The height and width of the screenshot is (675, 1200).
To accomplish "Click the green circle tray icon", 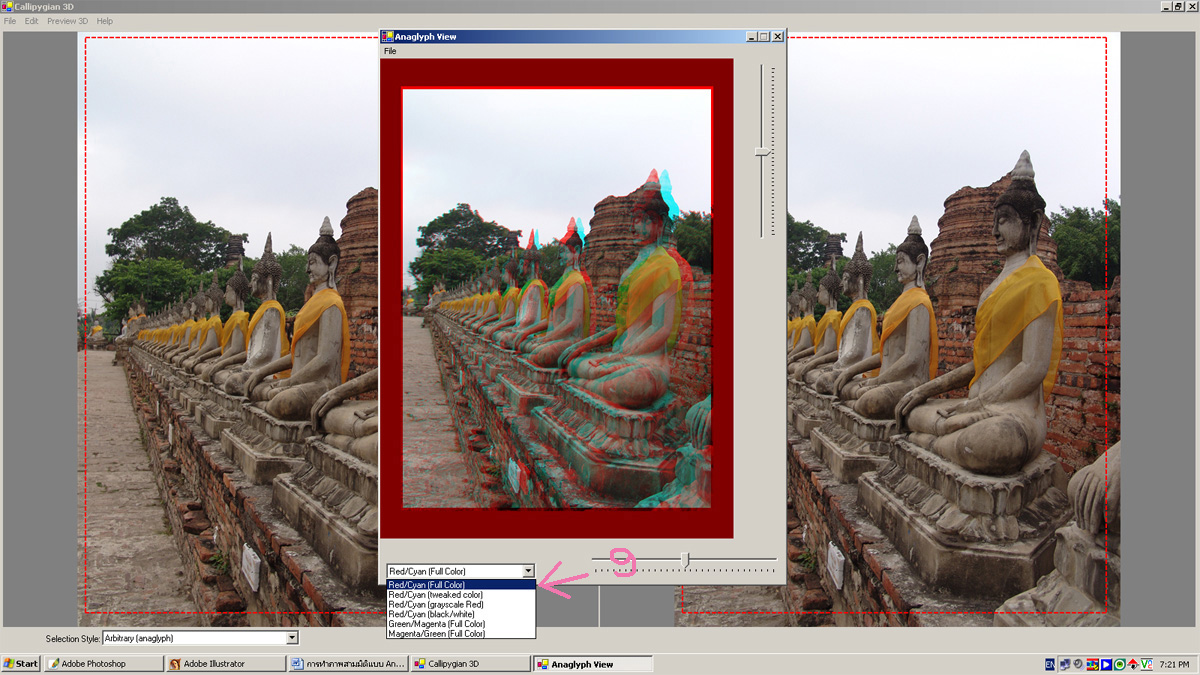I will 1120,664.
